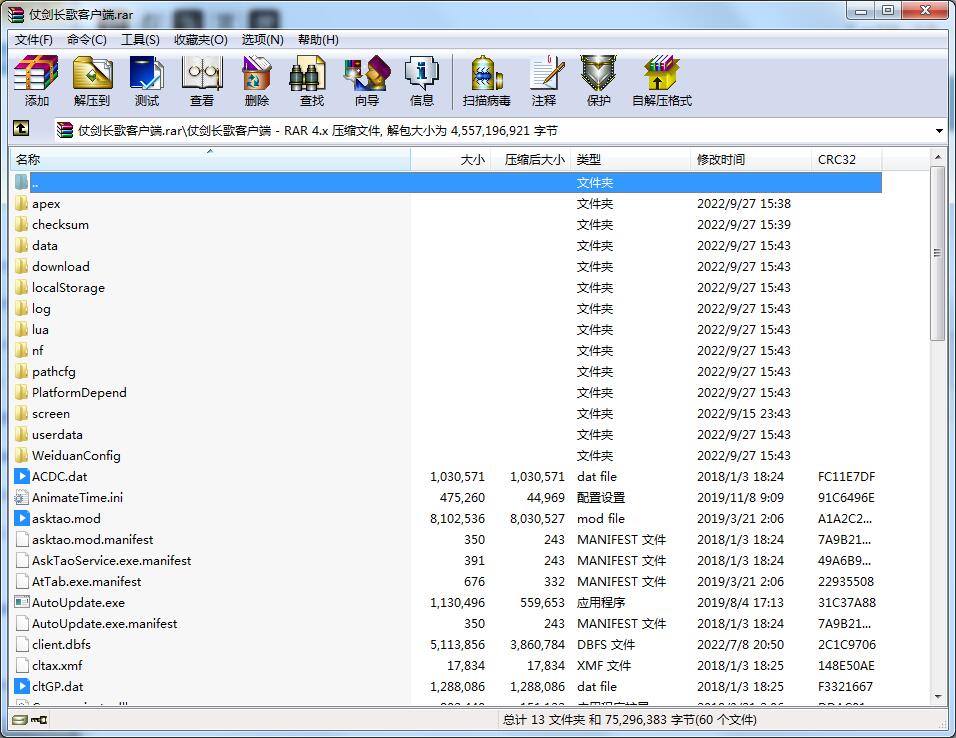Open the Find (查找) binoculars tool

click(312, 80)
